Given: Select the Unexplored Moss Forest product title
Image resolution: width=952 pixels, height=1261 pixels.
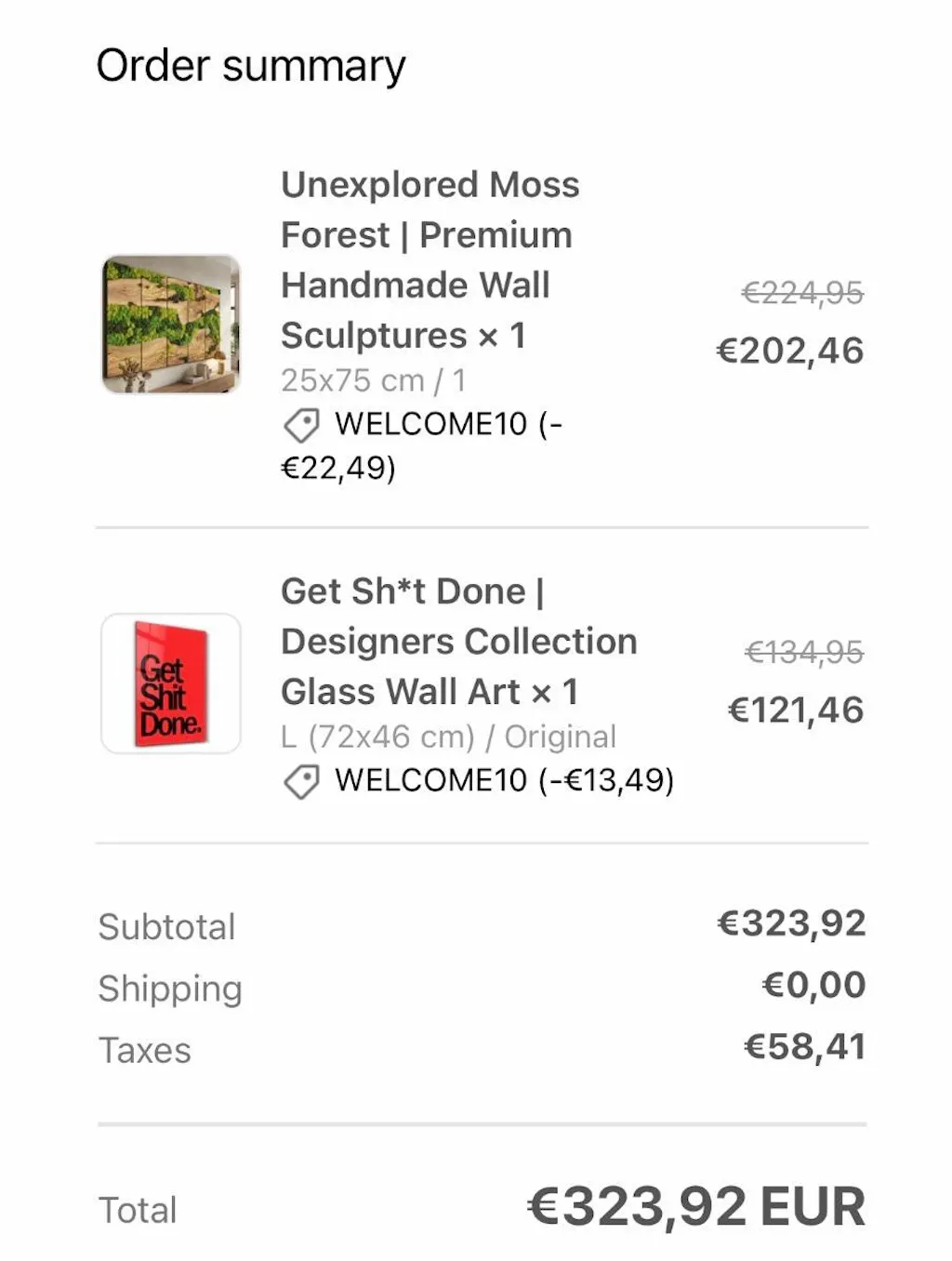Looking at the screenshot, I should [430, 259].
